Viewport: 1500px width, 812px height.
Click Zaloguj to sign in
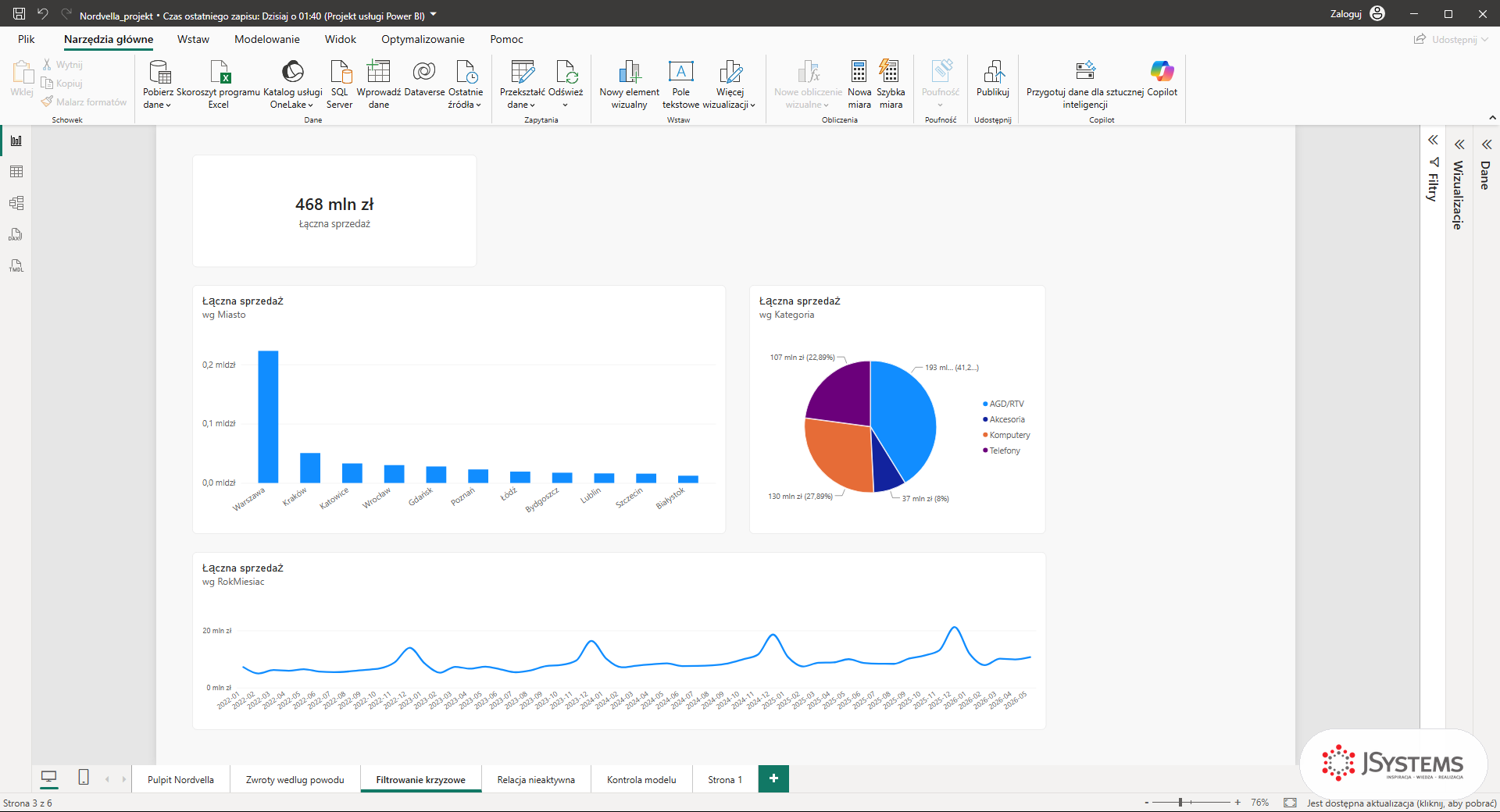1357,14
